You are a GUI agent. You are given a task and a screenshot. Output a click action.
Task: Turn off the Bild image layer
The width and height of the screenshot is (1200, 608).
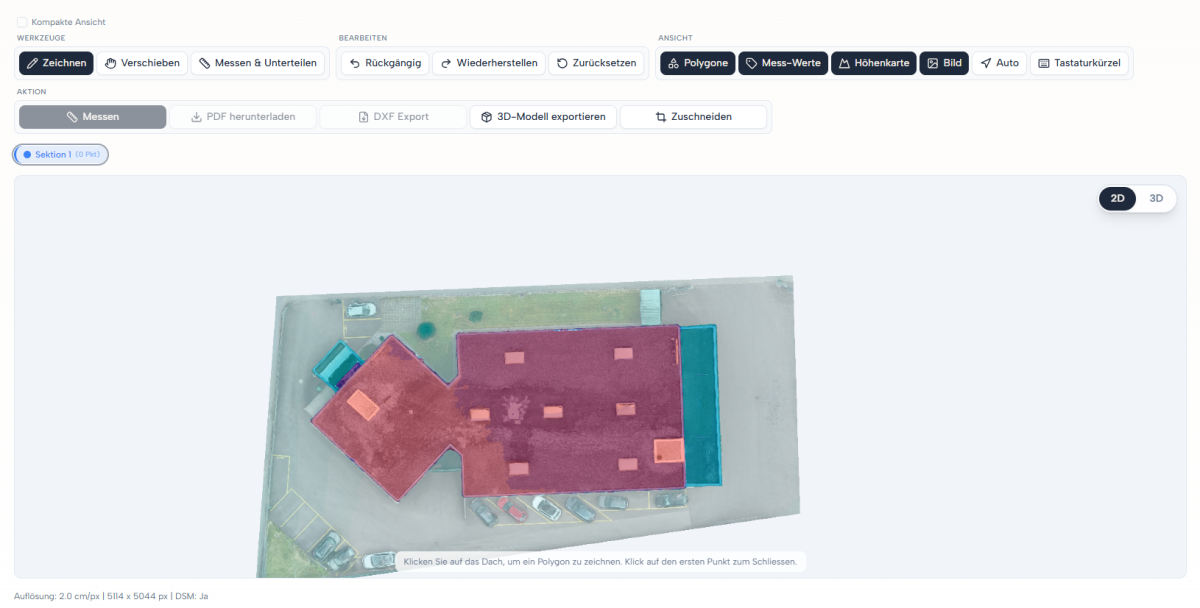pyautogui.click(x=944, y=63)
